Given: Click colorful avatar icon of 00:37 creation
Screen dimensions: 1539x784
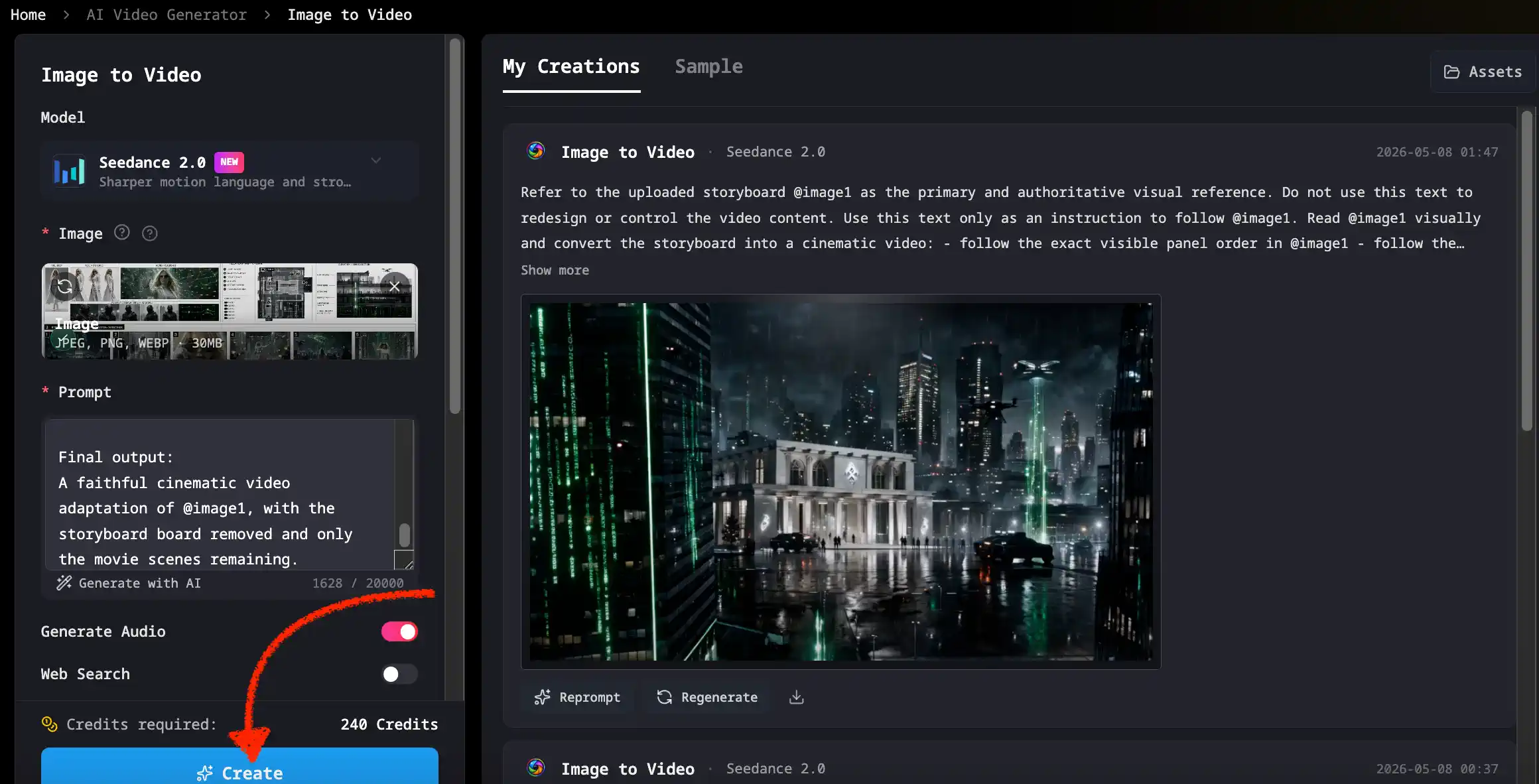Looking at the screenshot, I should pyautogui.click(x=536, y=768).
